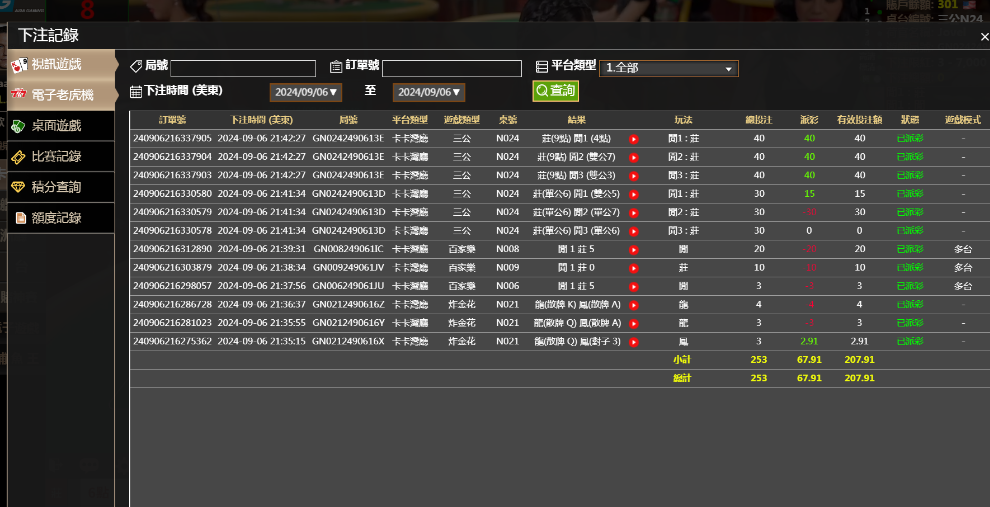Image resolution: width=990 pixels, height=507 pixels.
Task: Watch replay for order 240906216303879
Action: click(x=634, y=268)
